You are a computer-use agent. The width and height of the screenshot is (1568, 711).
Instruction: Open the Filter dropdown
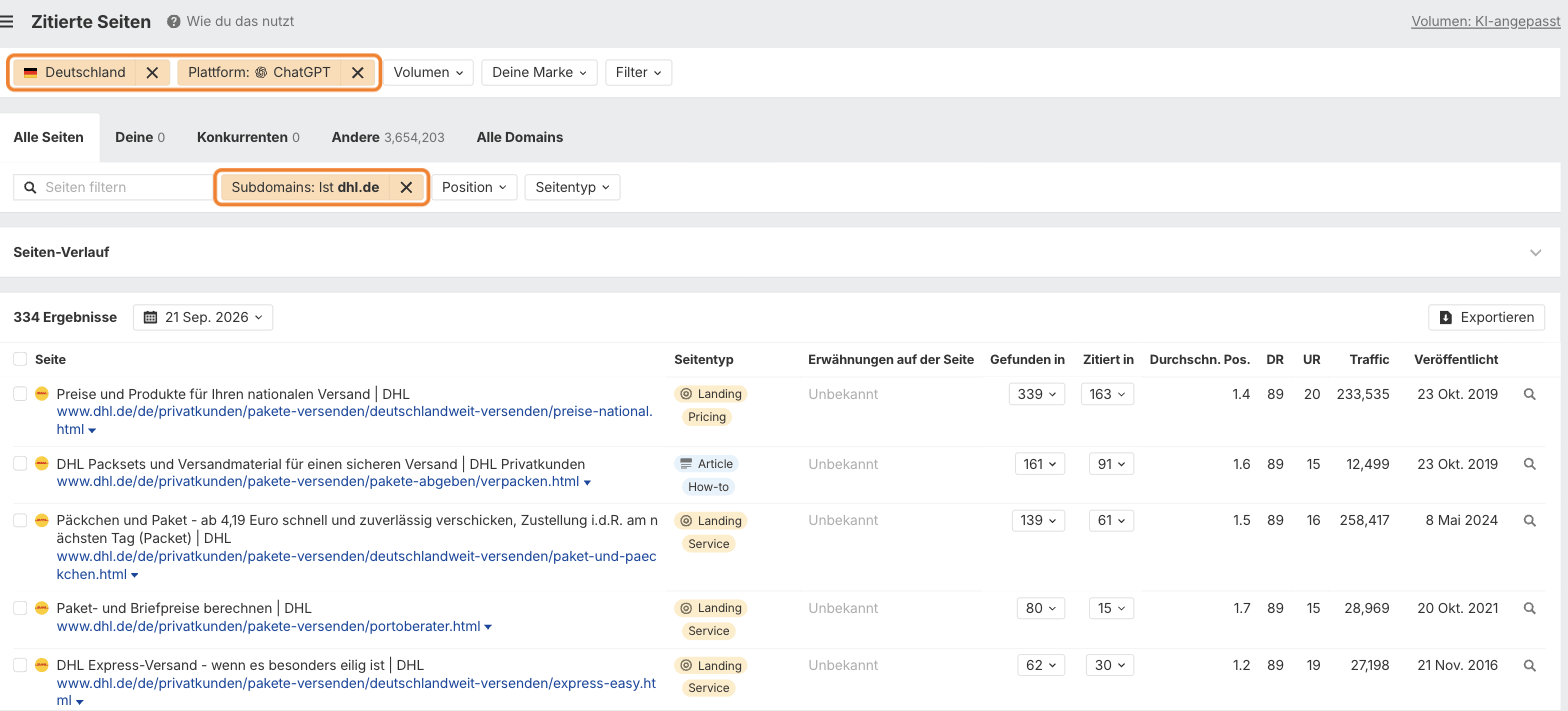(x=639, y=72)
